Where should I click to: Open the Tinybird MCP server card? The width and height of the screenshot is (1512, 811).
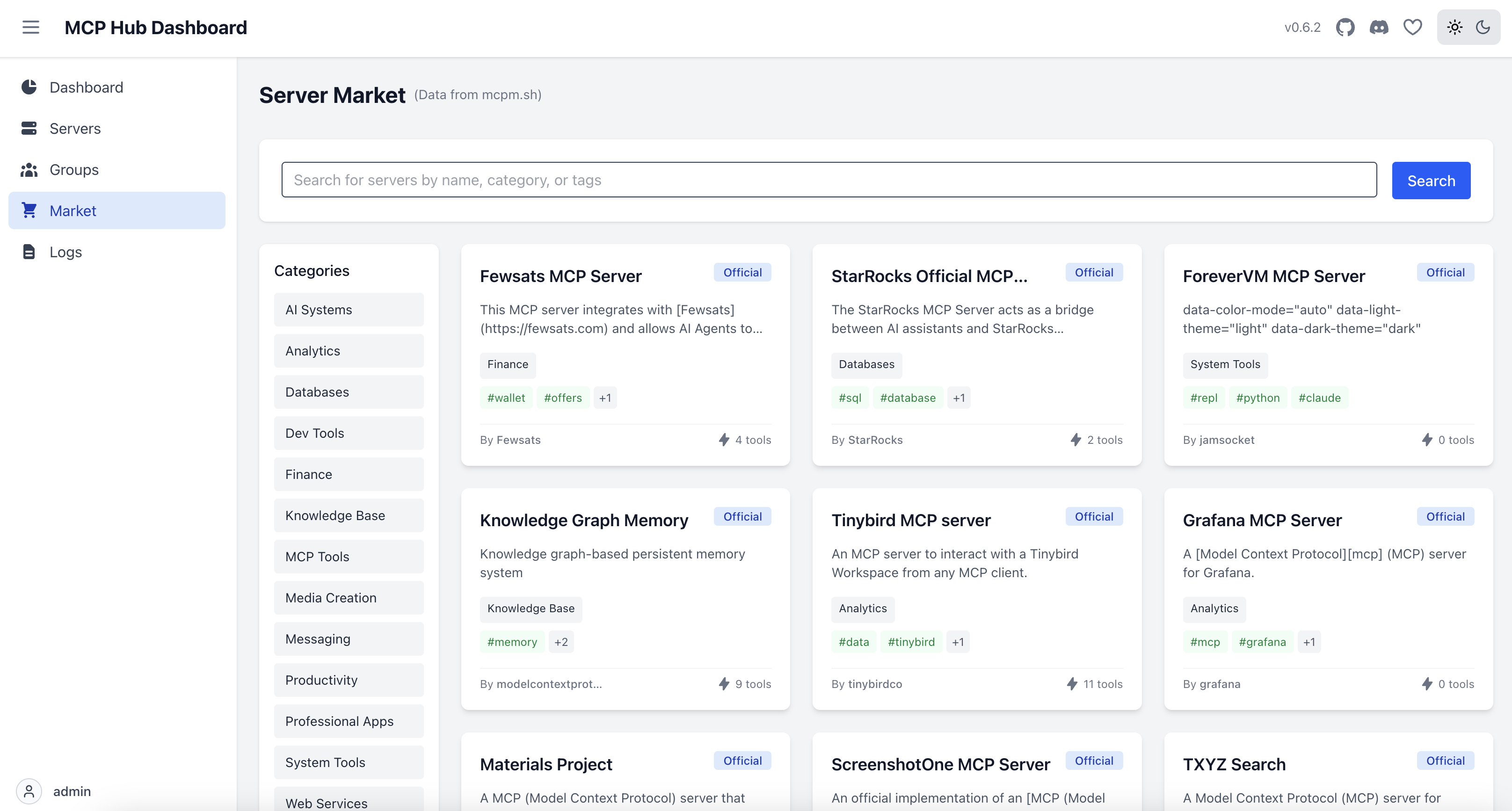tap(910, 521)
